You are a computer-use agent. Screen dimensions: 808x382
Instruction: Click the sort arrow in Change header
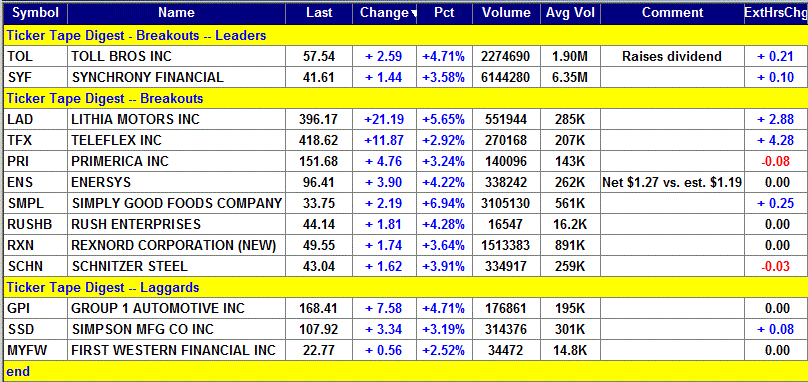[x=413, y=15]
